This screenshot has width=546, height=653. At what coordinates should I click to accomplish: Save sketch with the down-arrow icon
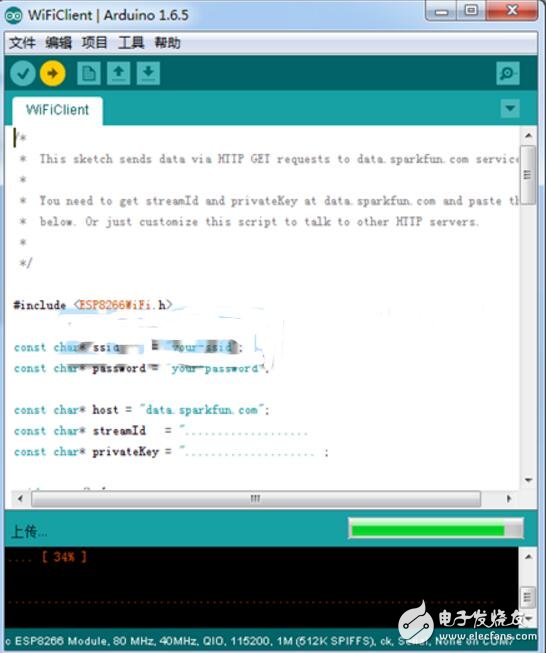[148, 73]
